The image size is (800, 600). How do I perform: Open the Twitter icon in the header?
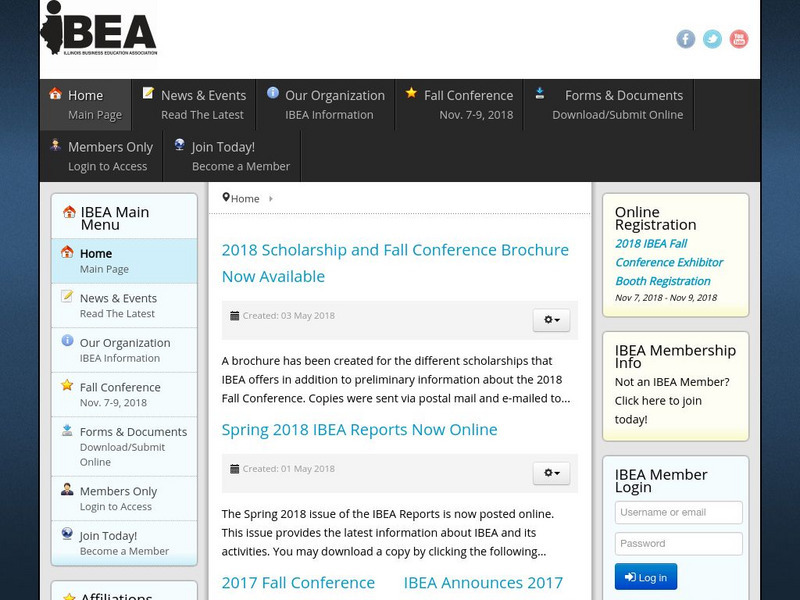coord(712,39)
